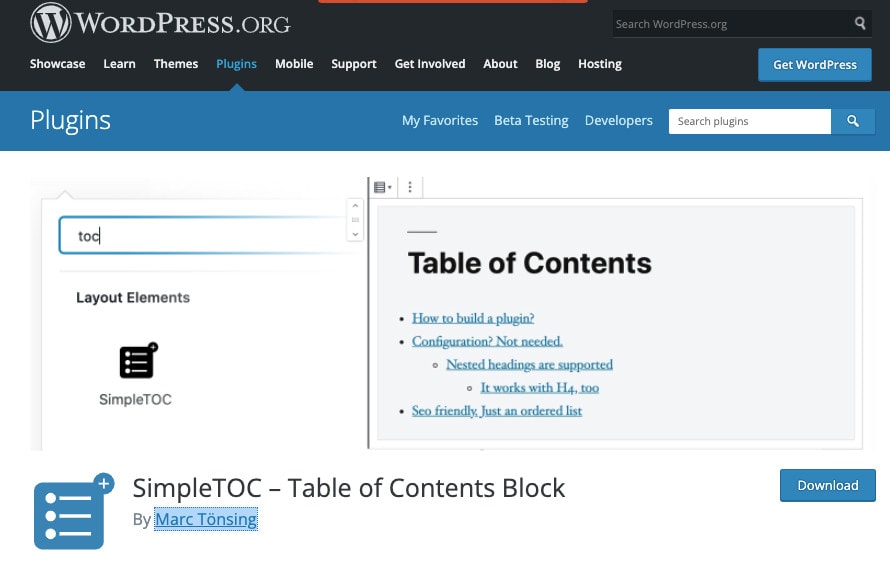Click the WordPress.org search magnifier icon

pyautogui.click(x=860, y=23)
